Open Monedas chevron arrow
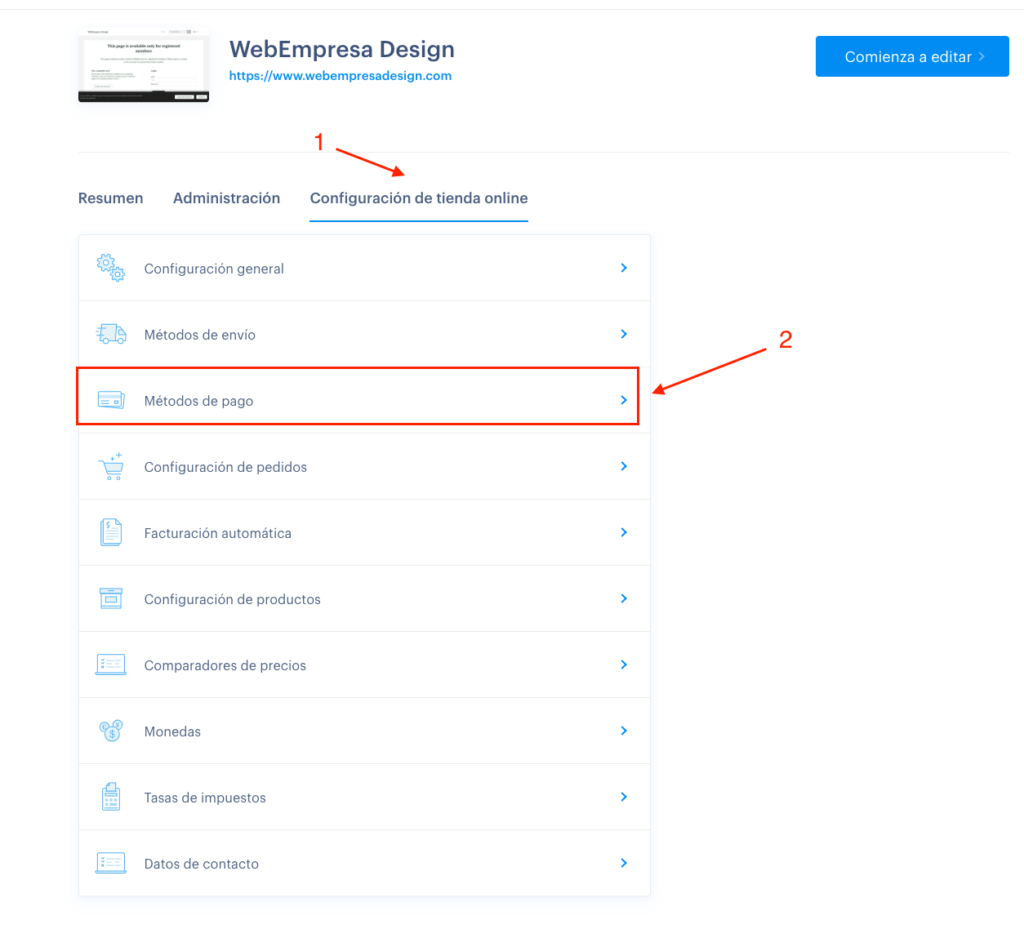The height and width of the screenshot is (938, 1024). click(624, 730)
